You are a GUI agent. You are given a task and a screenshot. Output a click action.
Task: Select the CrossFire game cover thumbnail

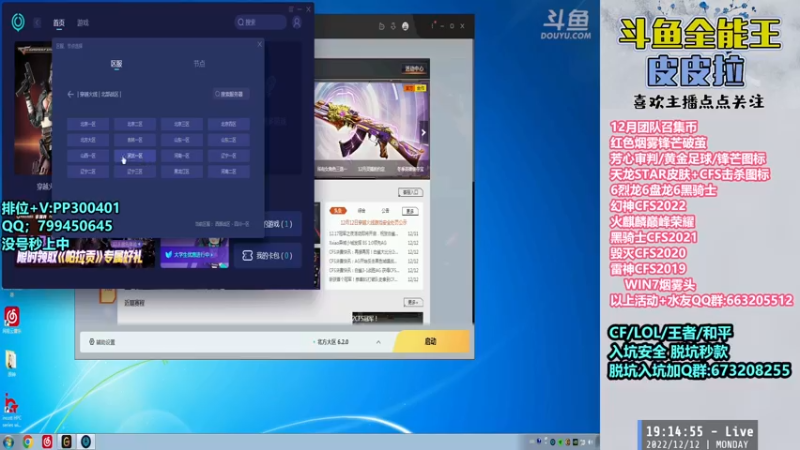tap(33, 110)
